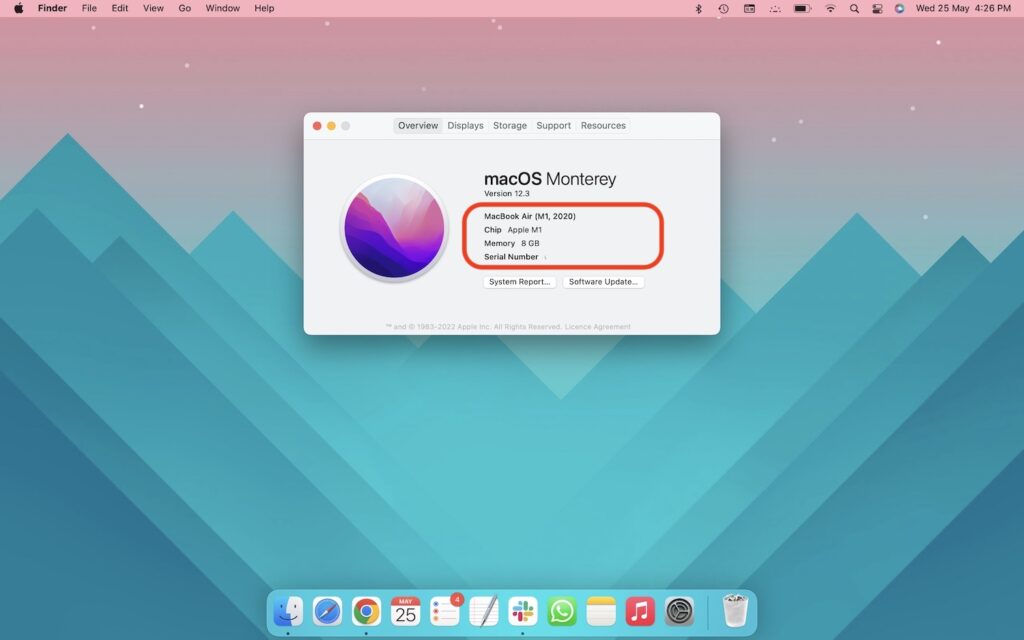Open Spotlight search from the menu bar
The image size is (1024, 640).
point(853,8)
